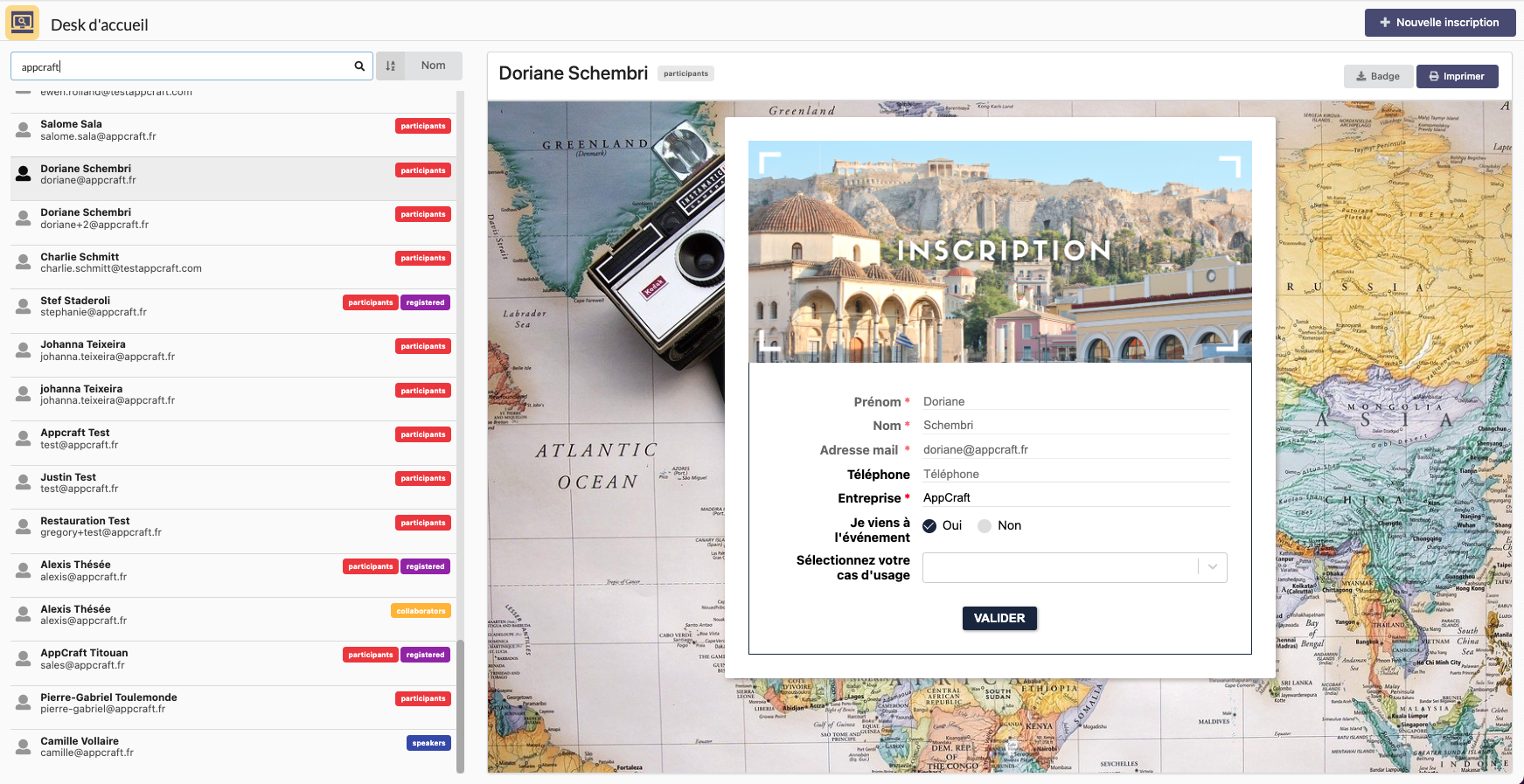Image resolution: width=1524 pixels, height=784 pixels.
Task: Click the Nouvelle inscription button
Action: pos(1439,23)
